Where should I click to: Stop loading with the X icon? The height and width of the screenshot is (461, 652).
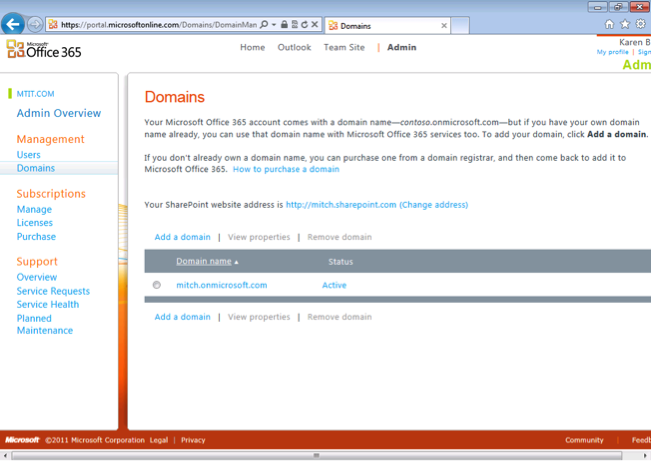pyautogui.click(x=315, y=25)
